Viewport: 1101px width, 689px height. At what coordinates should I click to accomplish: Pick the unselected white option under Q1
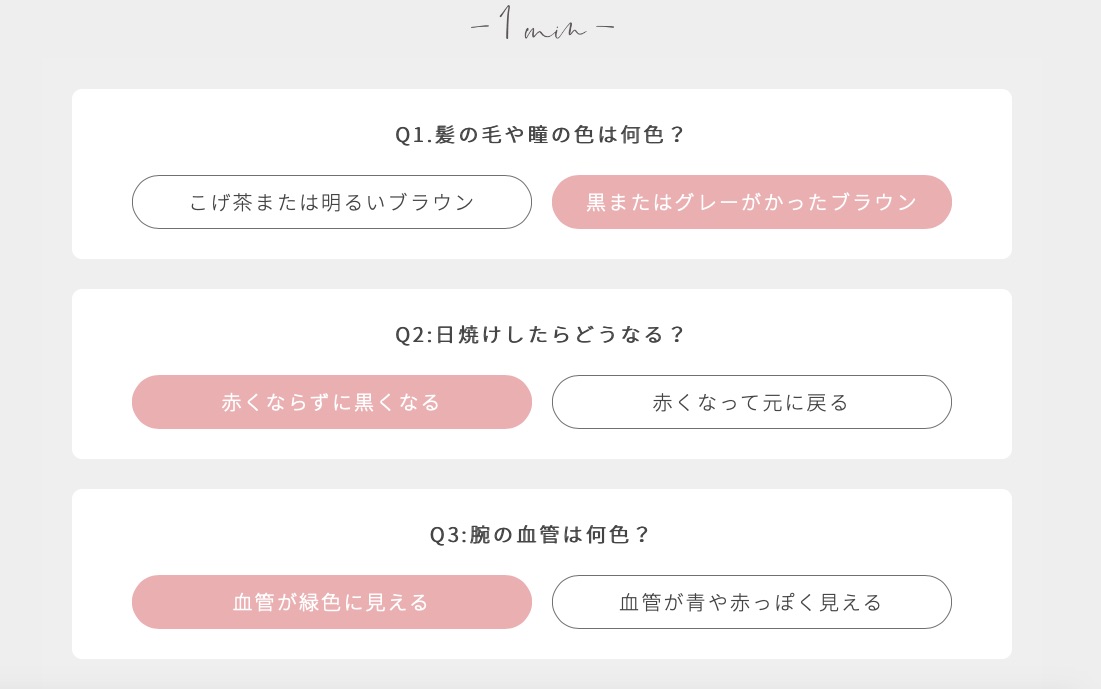(331, 202)
